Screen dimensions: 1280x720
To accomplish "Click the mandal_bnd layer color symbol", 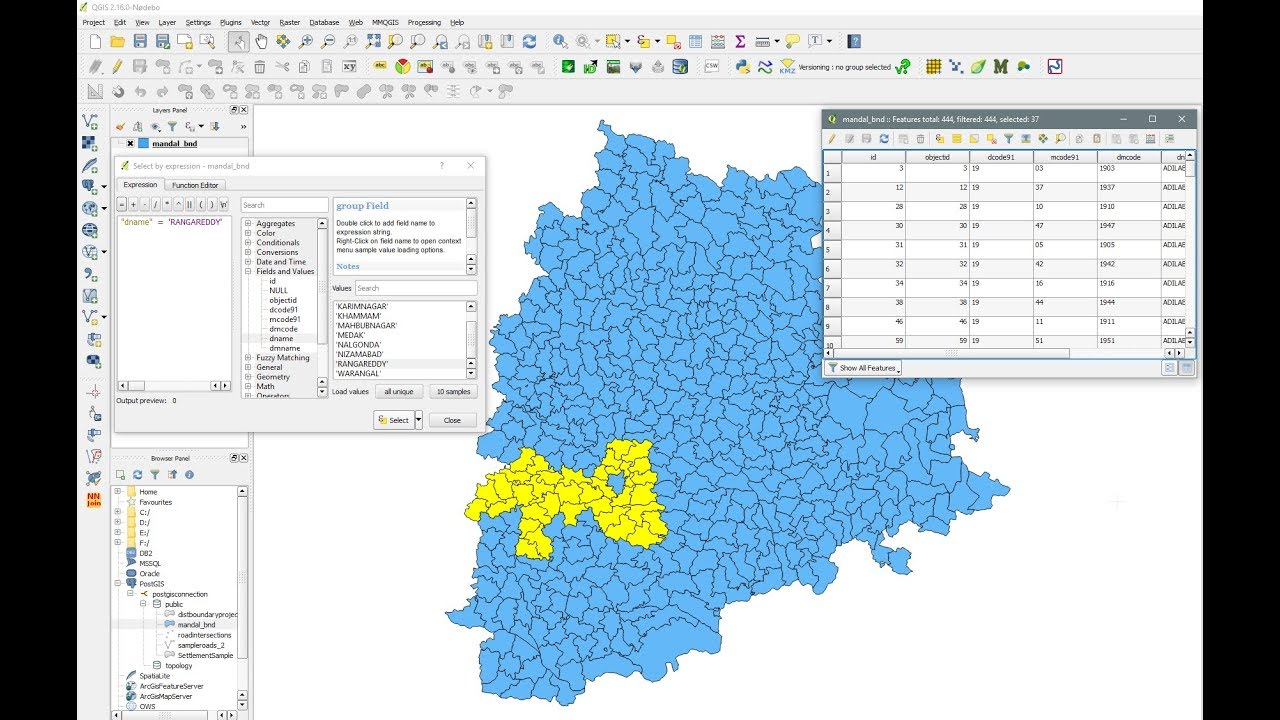I will [143, 144].
